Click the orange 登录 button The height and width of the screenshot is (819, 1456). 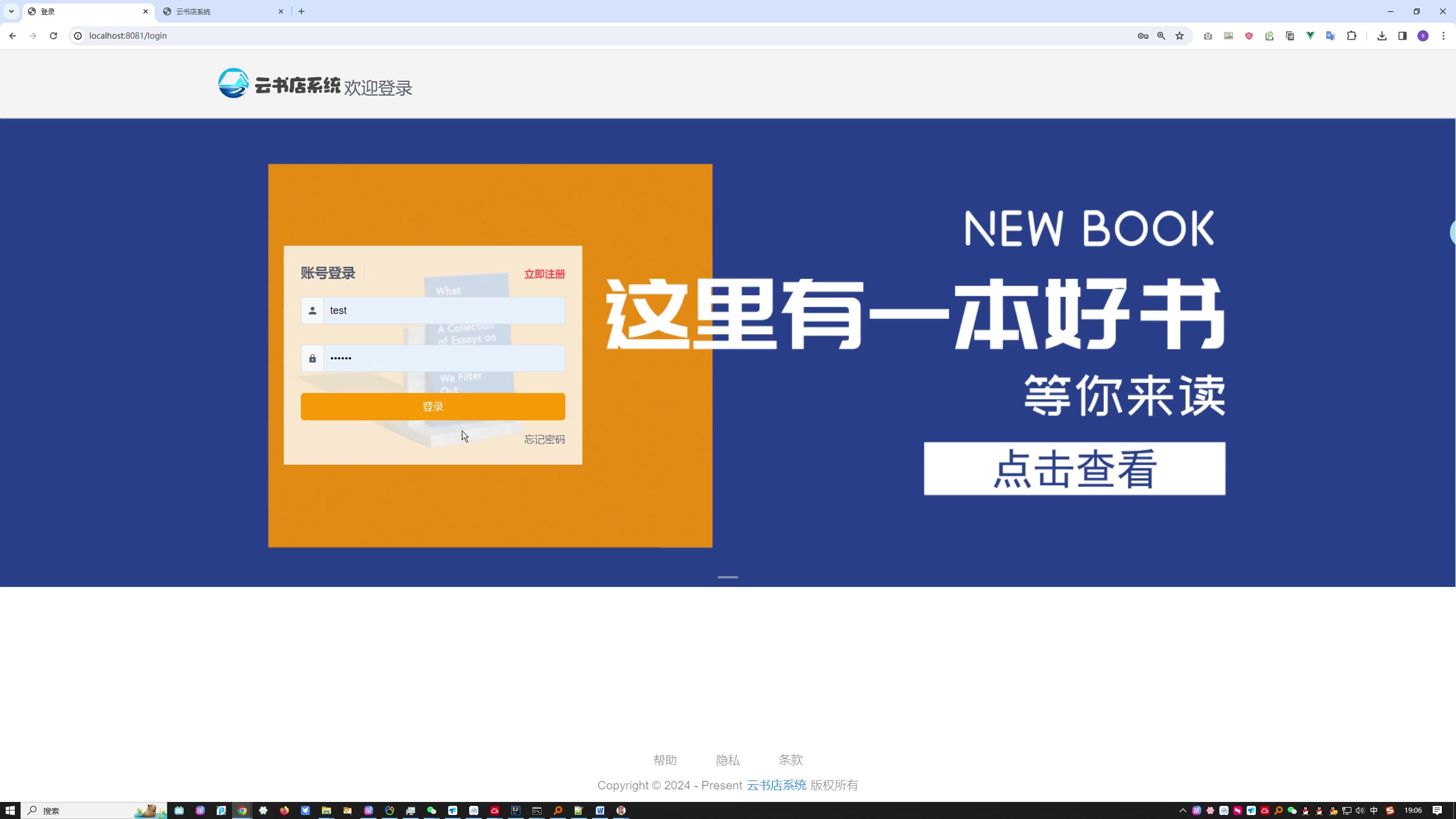click(433, 407)
